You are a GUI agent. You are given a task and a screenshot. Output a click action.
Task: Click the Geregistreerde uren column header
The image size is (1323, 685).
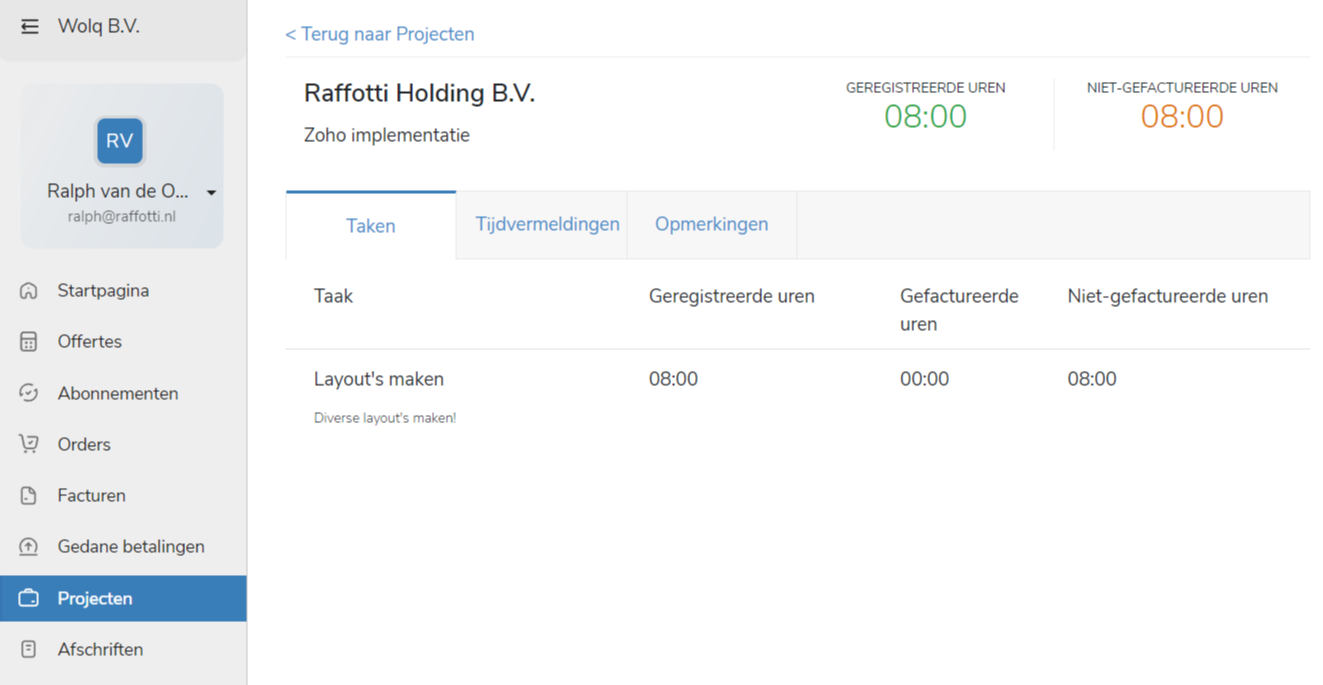coord(732,296)
